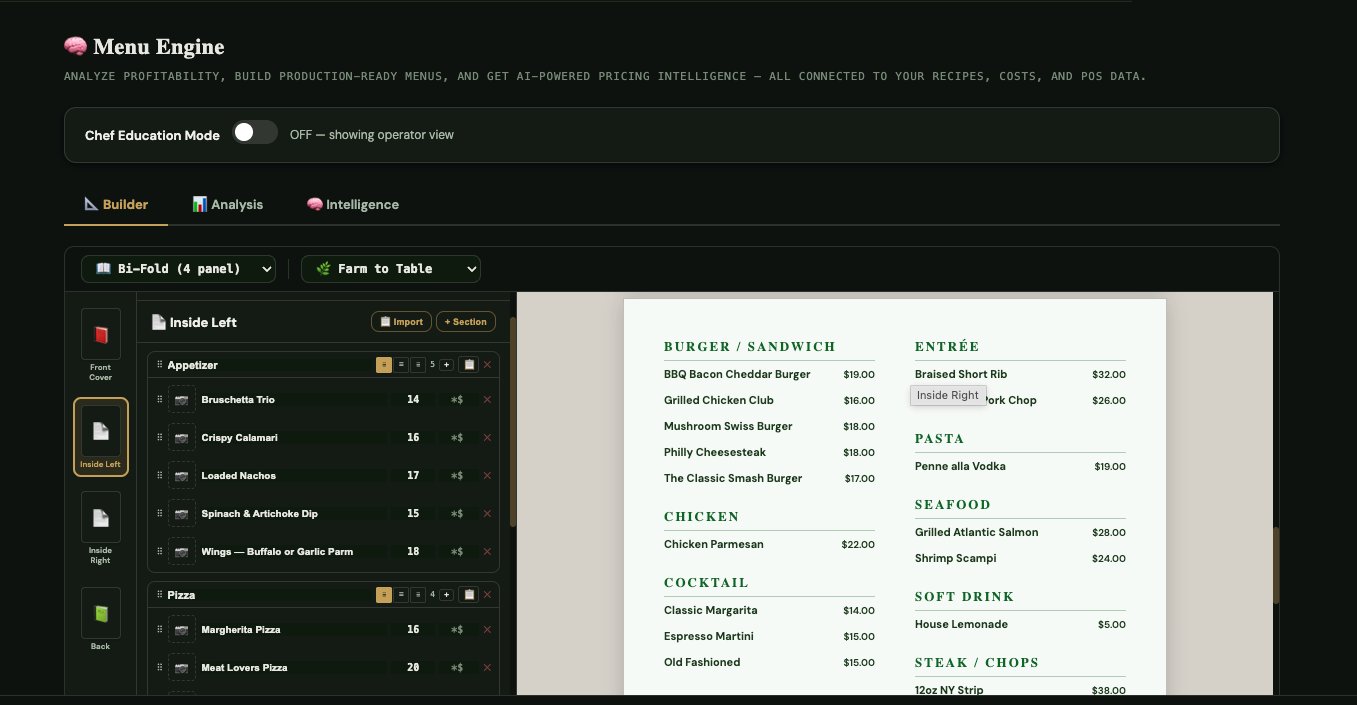Click the clipboard icon in the Appetizer header
Image resolution: width=1357 pixels, height=705 pixels.
(x=468, y=365)
